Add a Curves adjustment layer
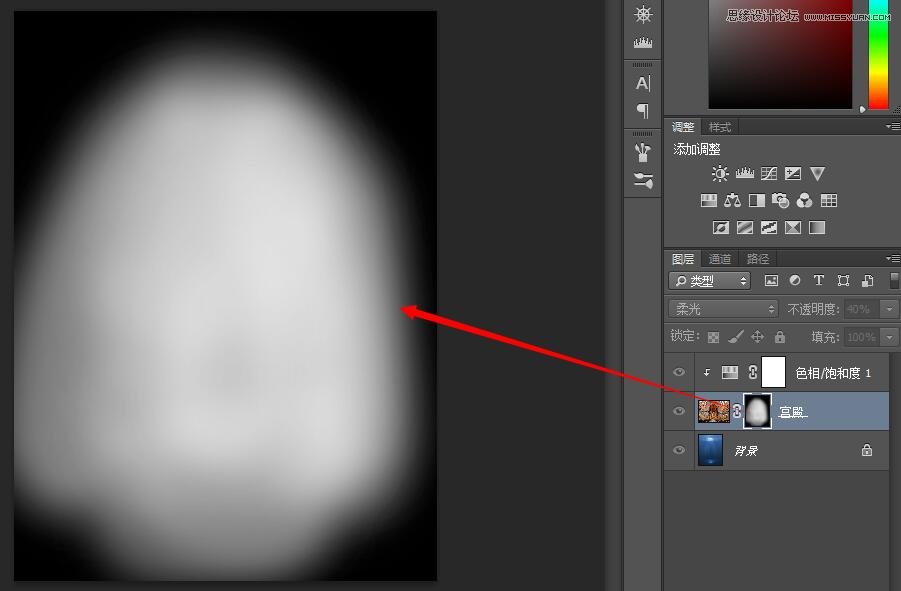 pyautogui.click(x=769, y=174)
